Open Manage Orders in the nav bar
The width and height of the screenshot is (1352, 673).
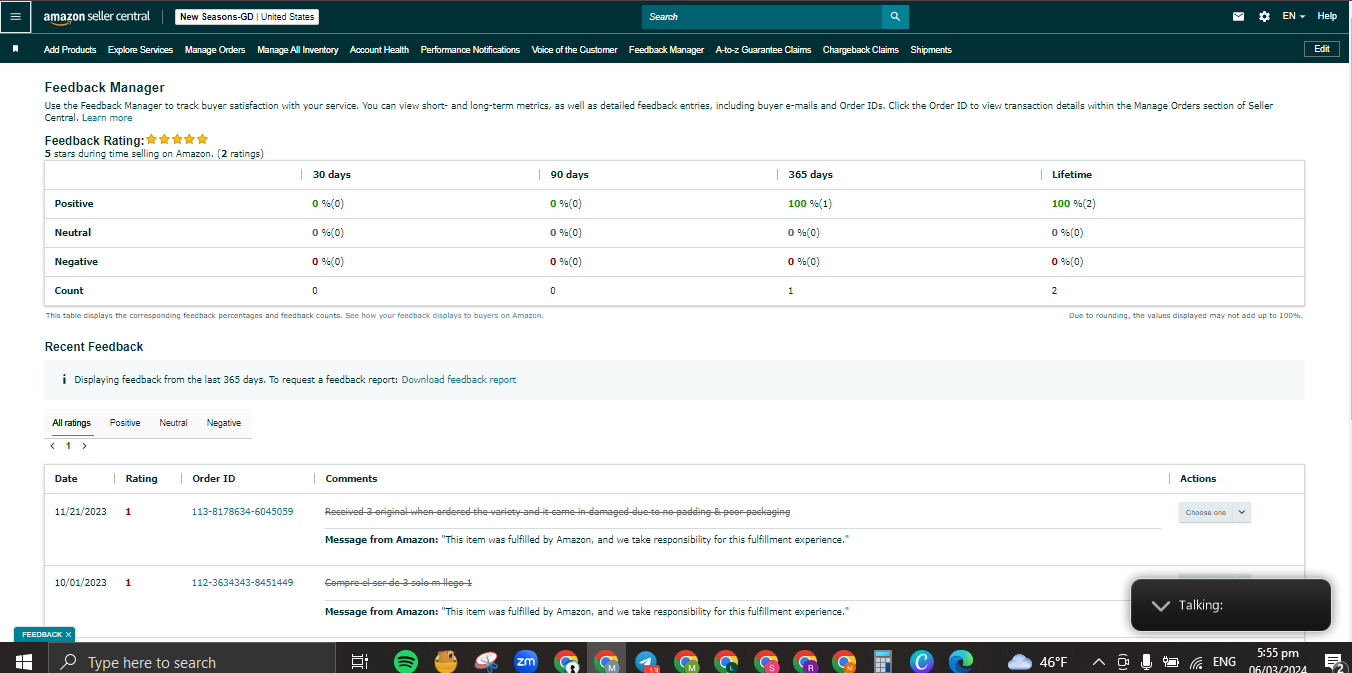(x=215, y=49)
